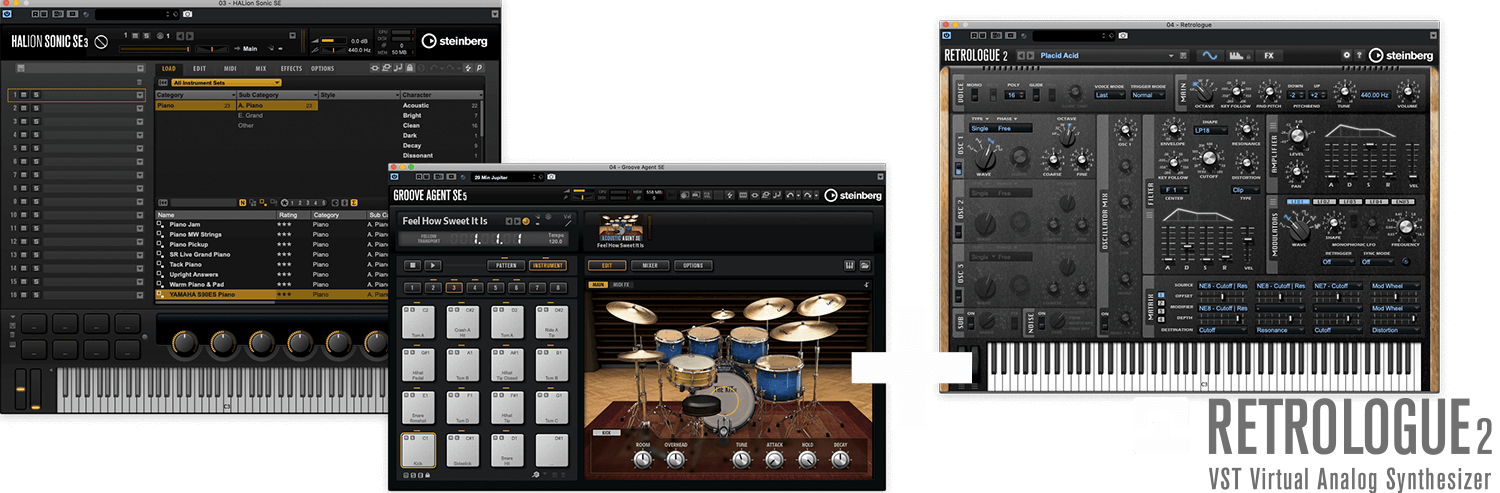Open Retrologue filter shape LP18 dropdown
1500x493 pixels.
pos(1209,130)
